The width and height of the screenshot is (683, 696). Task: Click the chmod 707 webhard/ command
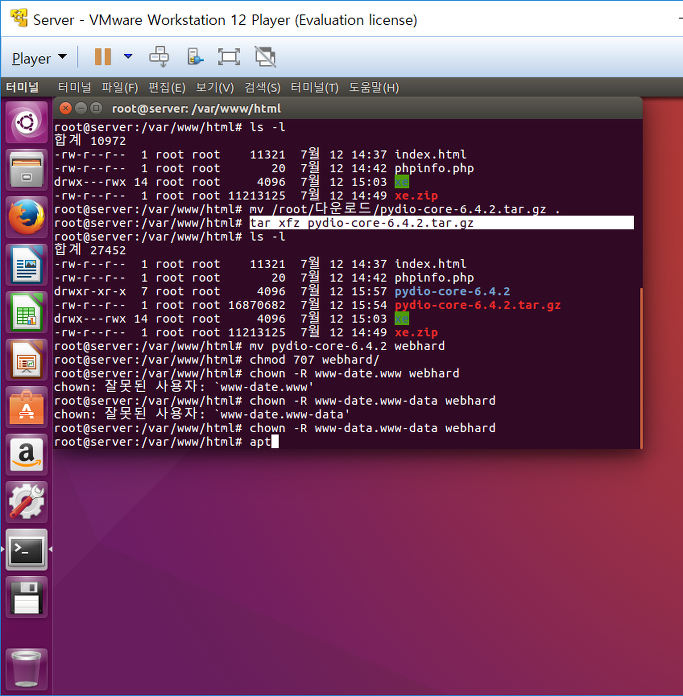tap(314, 360)
